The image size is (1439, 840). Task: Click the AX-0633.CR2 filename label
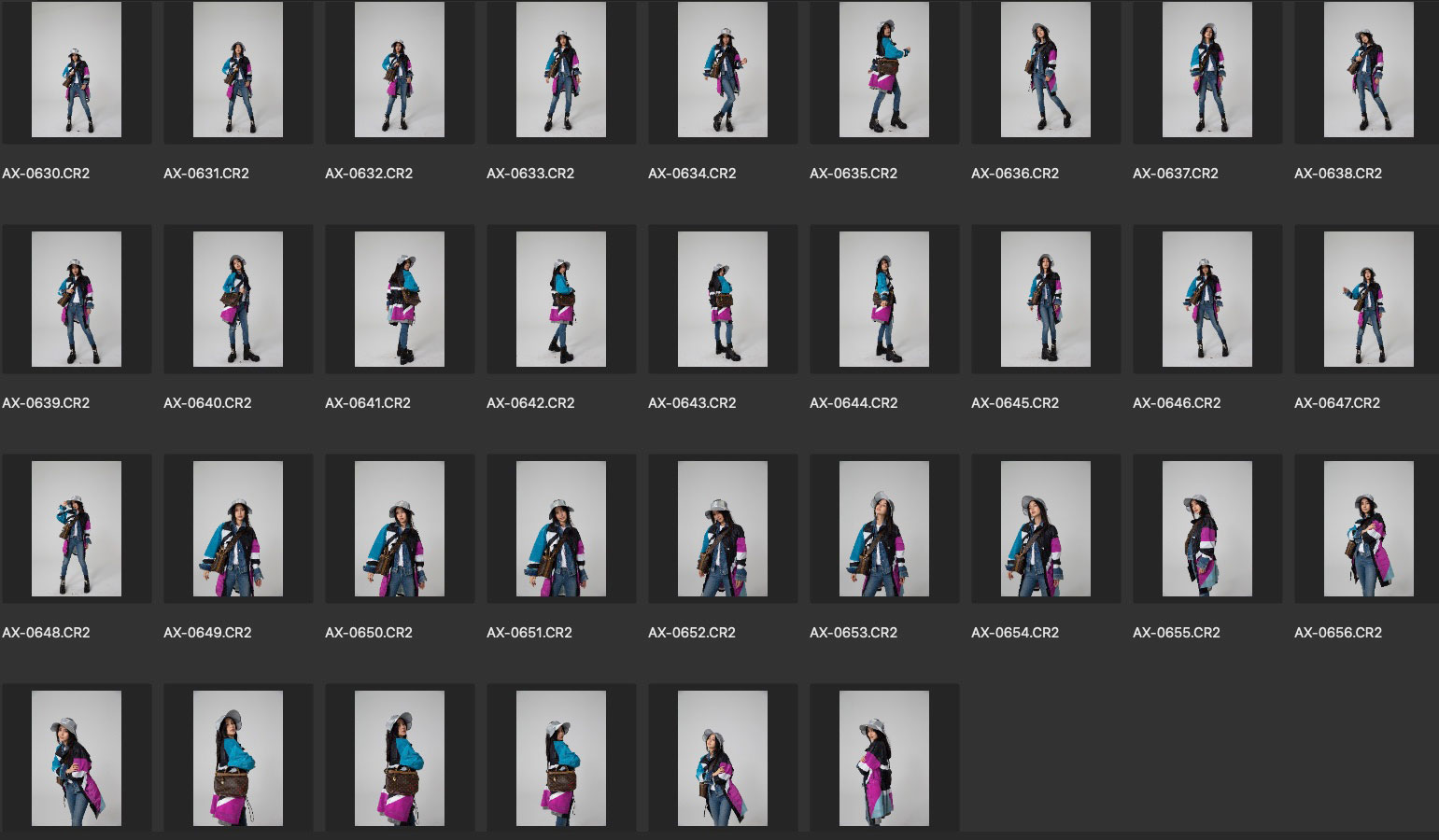pos(530,174)
